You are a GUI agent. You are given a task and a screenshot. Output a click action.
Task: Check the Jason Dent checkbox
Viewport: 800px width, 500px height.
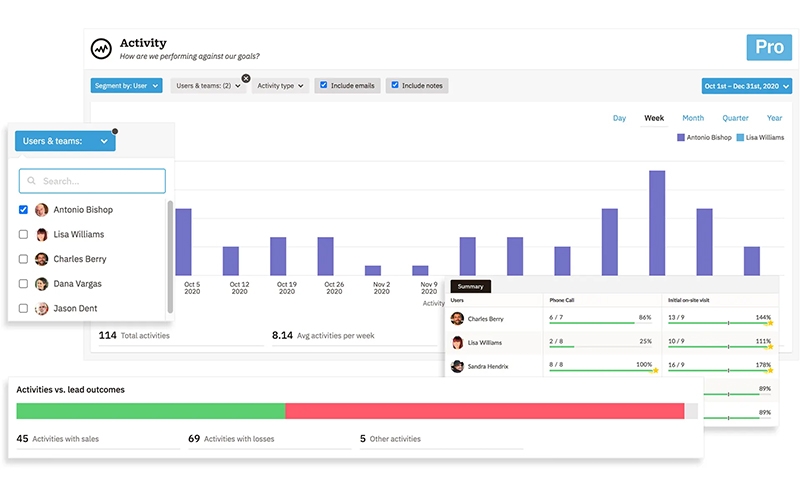[23, 308]
